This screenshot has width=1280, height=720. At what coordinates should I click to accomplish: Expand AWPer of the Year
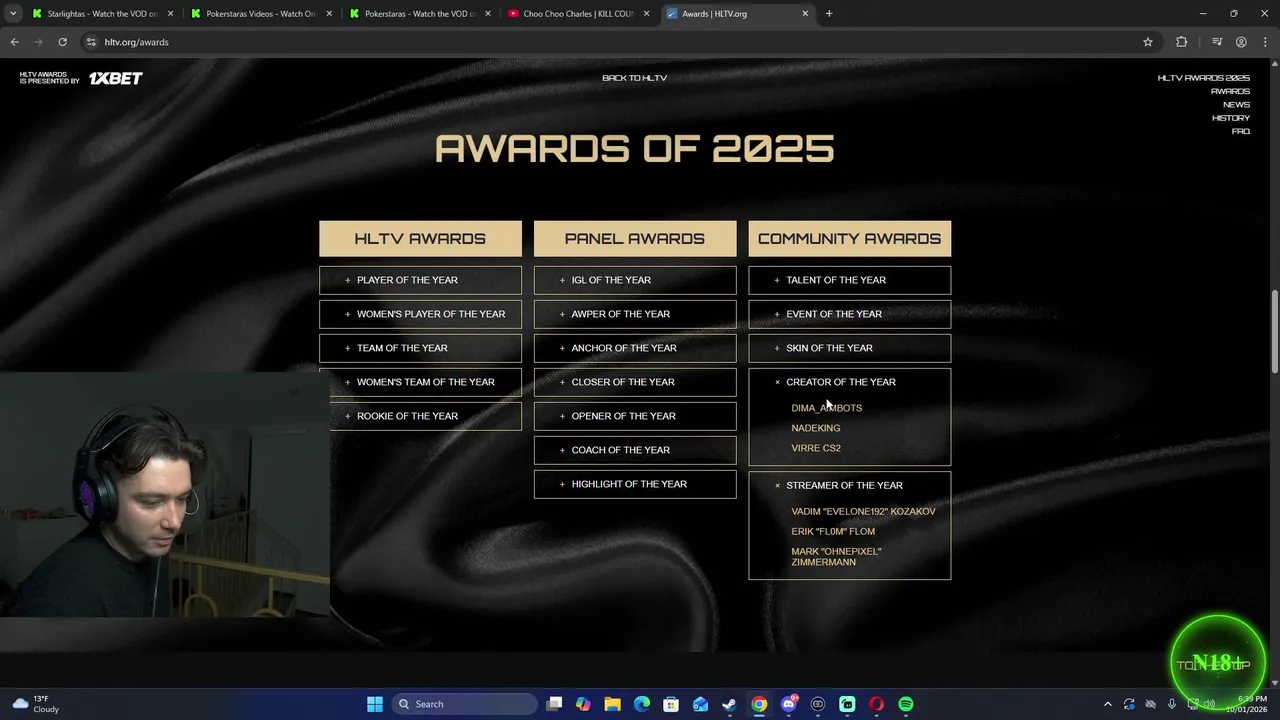[635, 314]
